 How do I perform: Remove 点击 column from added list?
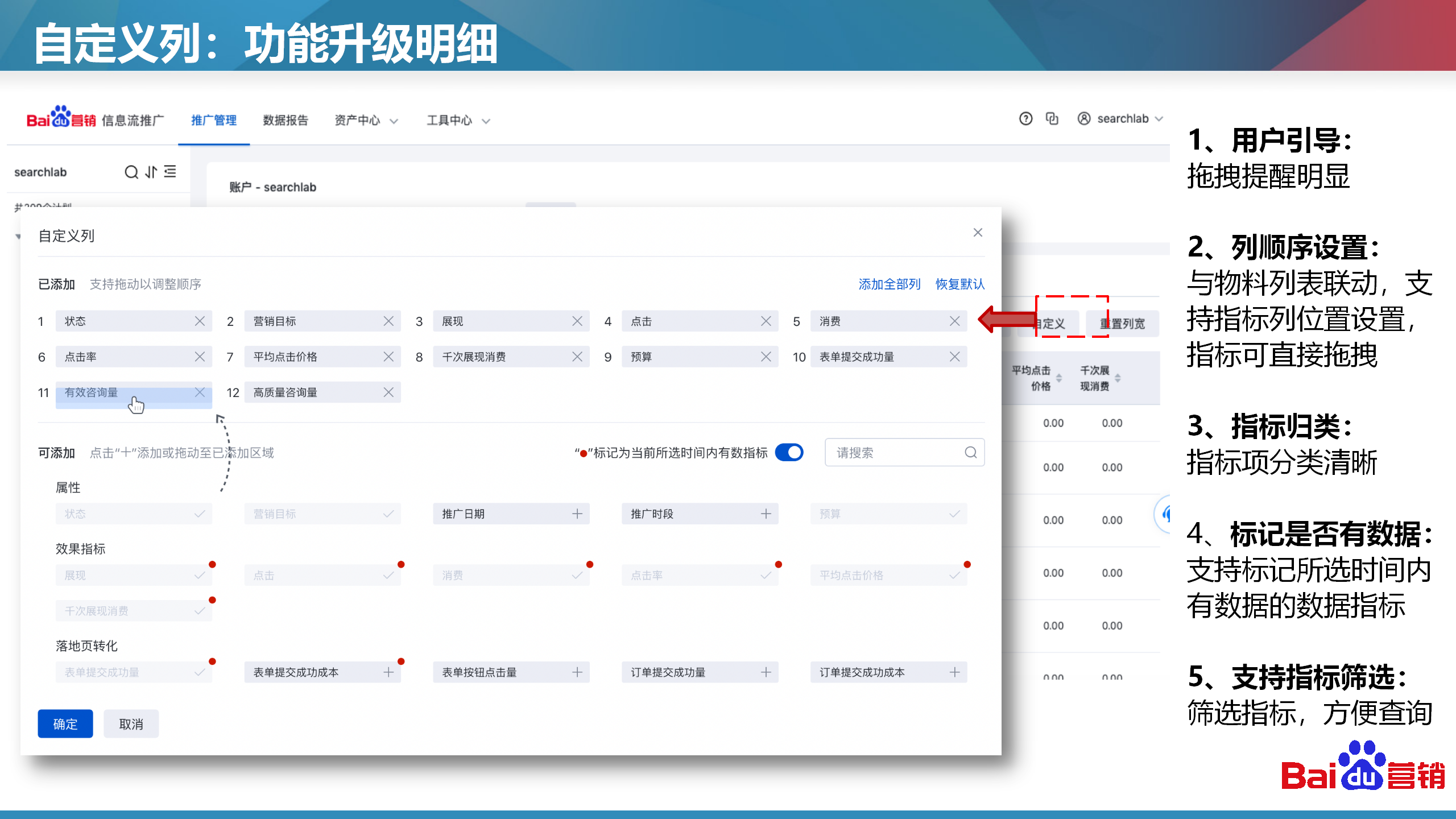(x=766, y=321)
